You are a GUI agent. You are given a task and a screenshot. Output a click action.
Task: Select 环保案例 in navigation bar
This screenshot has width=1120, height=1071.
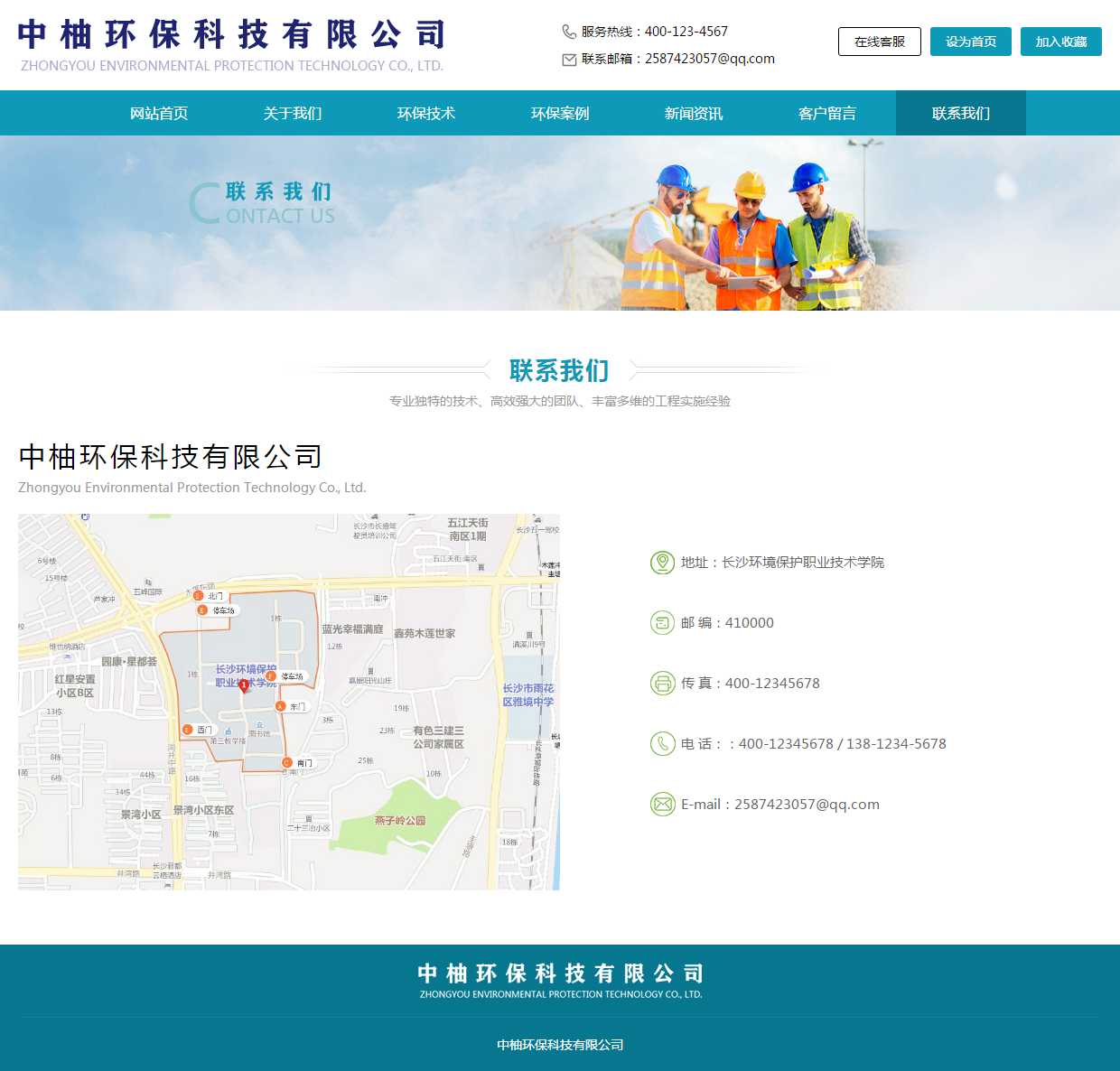[560, 114]
